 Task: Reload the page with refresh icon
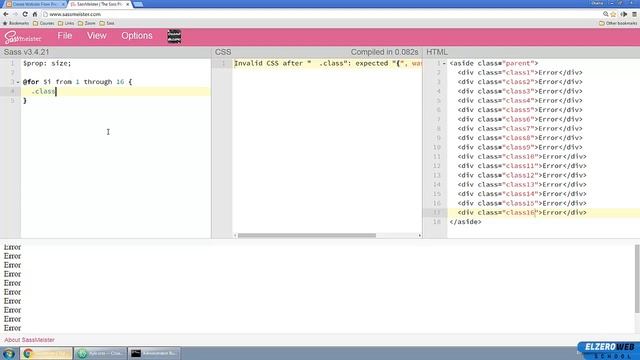click(x=25, y=14)
